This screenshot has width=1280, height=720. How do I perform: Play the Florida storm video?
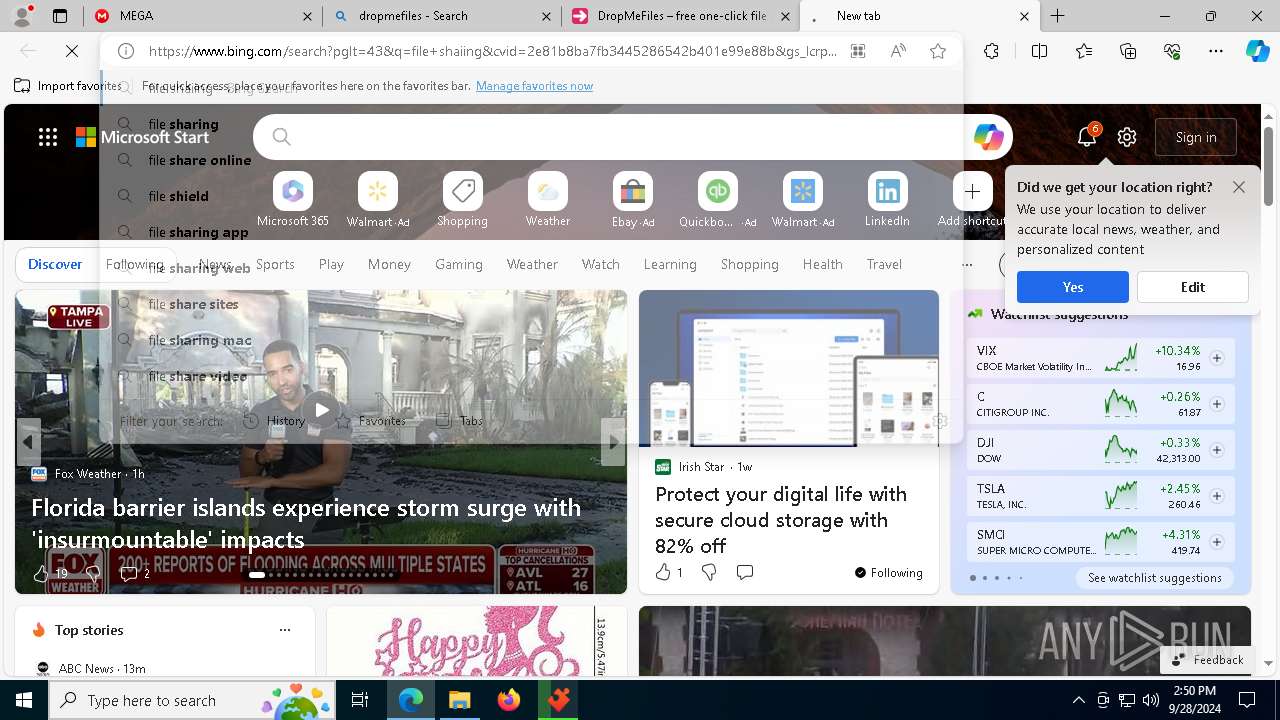(x=321, y=409)
